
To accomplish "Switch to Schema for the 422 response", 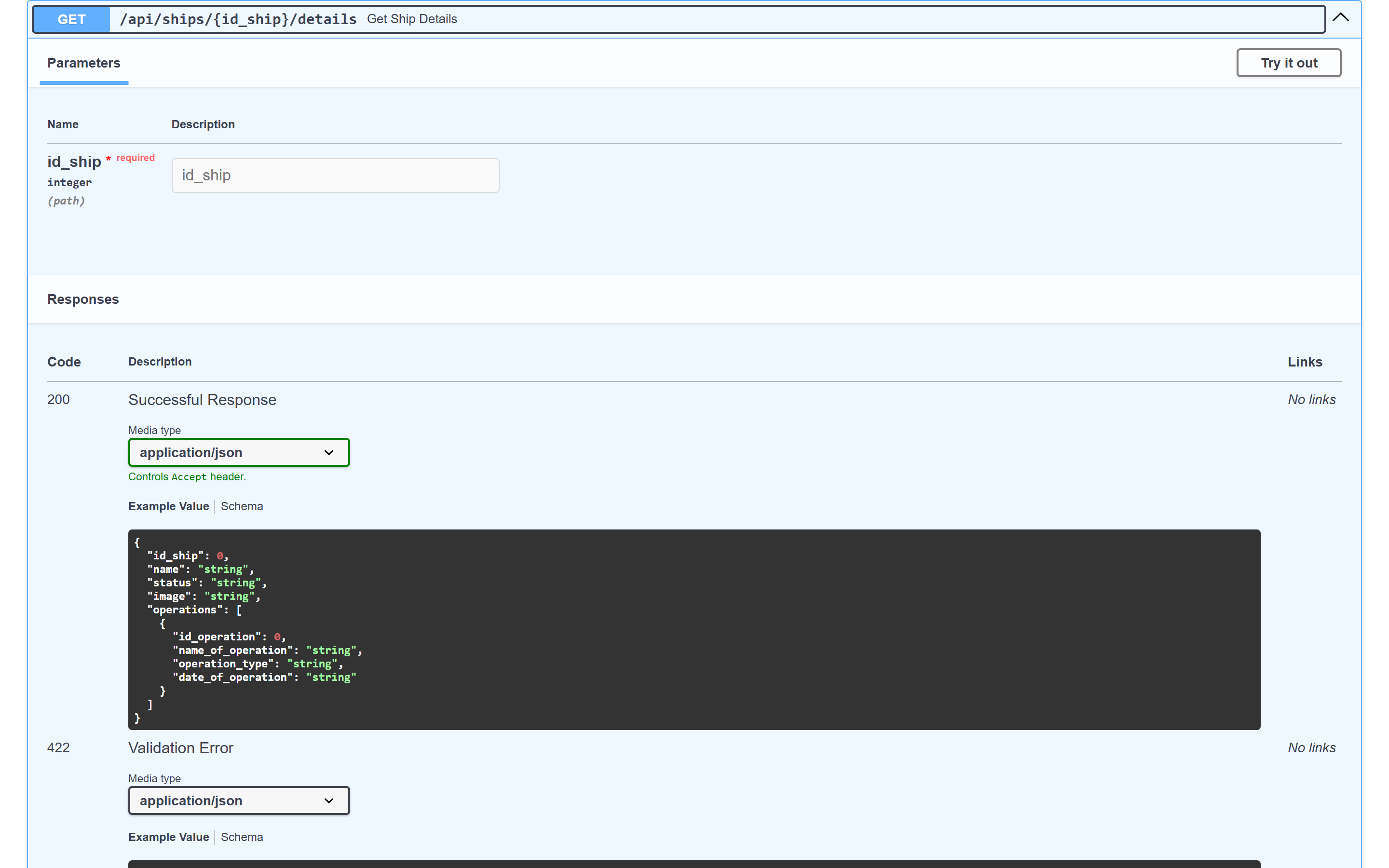I will point(242,837).
